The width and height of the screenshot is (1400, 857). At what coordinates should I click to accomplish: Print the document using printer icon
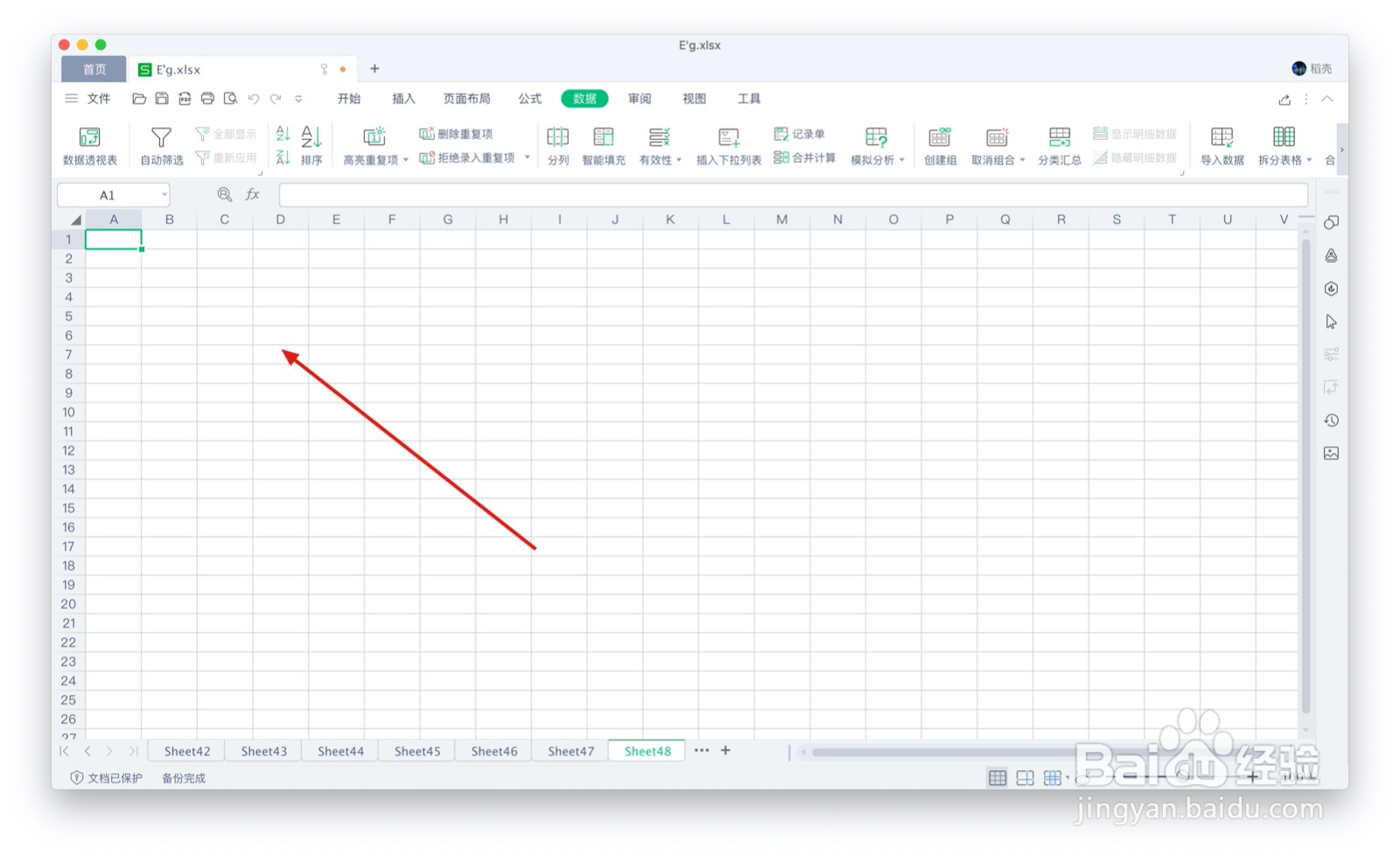point(207,99)
